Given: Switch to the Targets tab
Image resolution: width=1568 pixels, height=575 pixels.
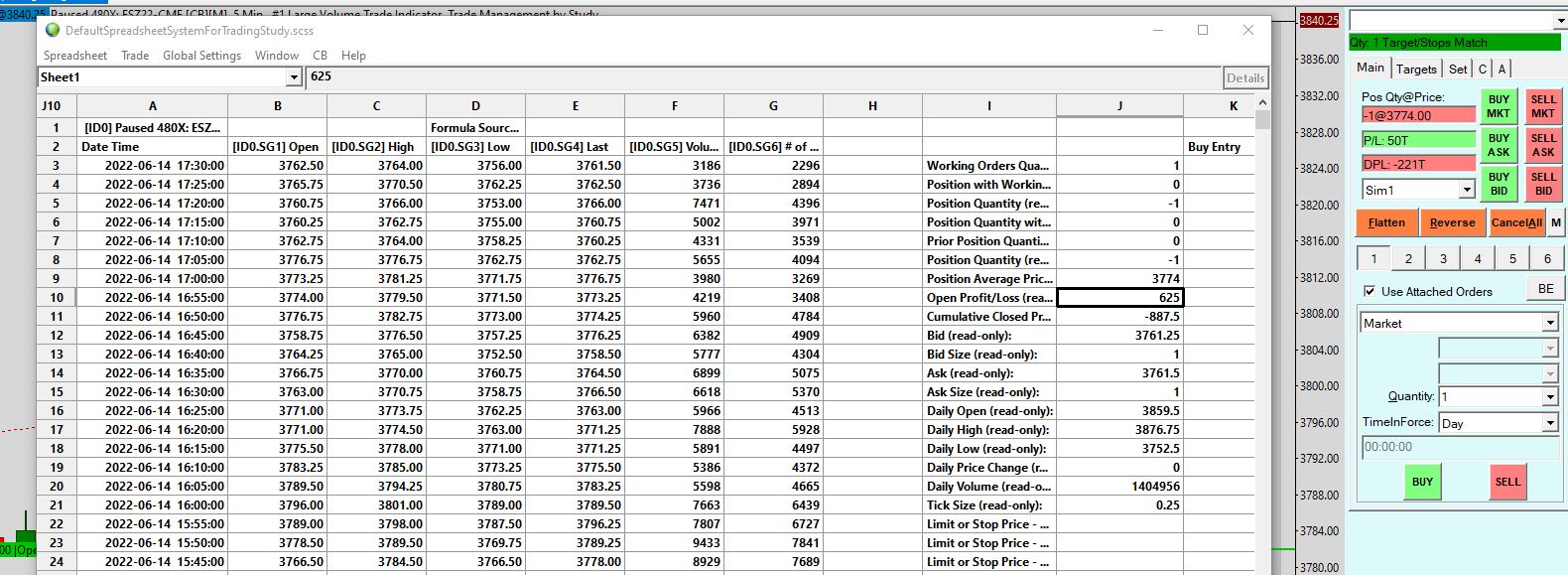Looking at the screenshot, I should [1416, 69].
